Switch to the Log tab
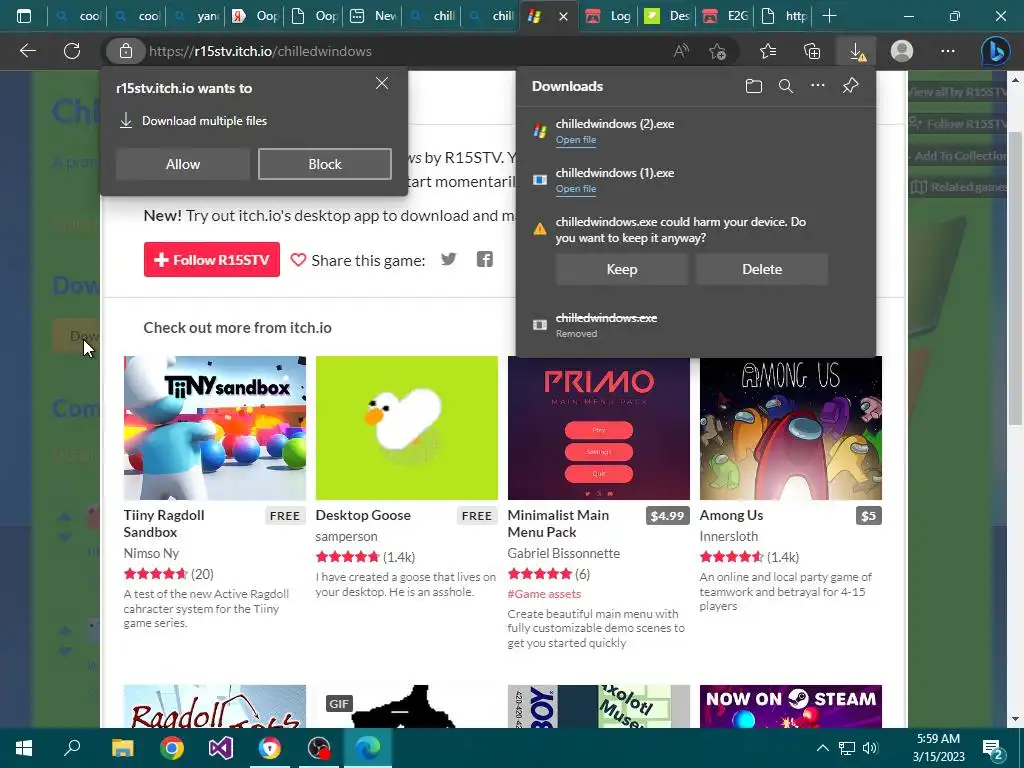The width and height of the screenshot is (1024, 768). pos(608,16)
